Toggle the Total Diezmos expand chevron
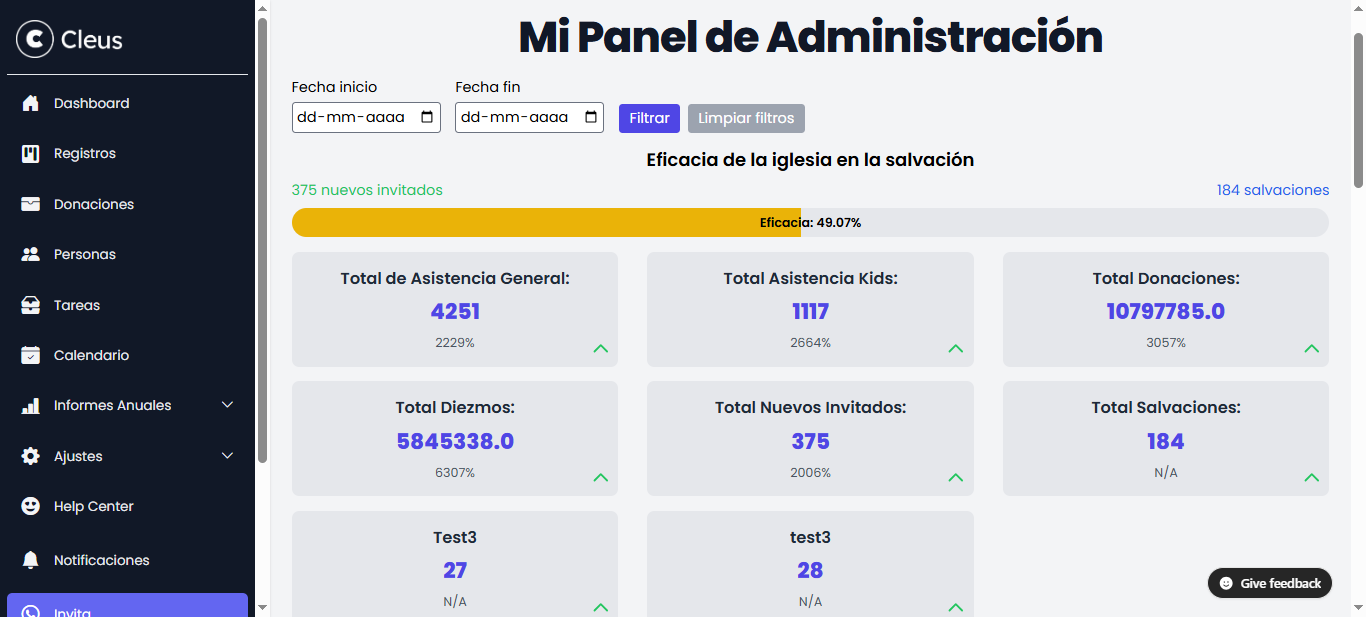1366x617 pixels. 601,478
